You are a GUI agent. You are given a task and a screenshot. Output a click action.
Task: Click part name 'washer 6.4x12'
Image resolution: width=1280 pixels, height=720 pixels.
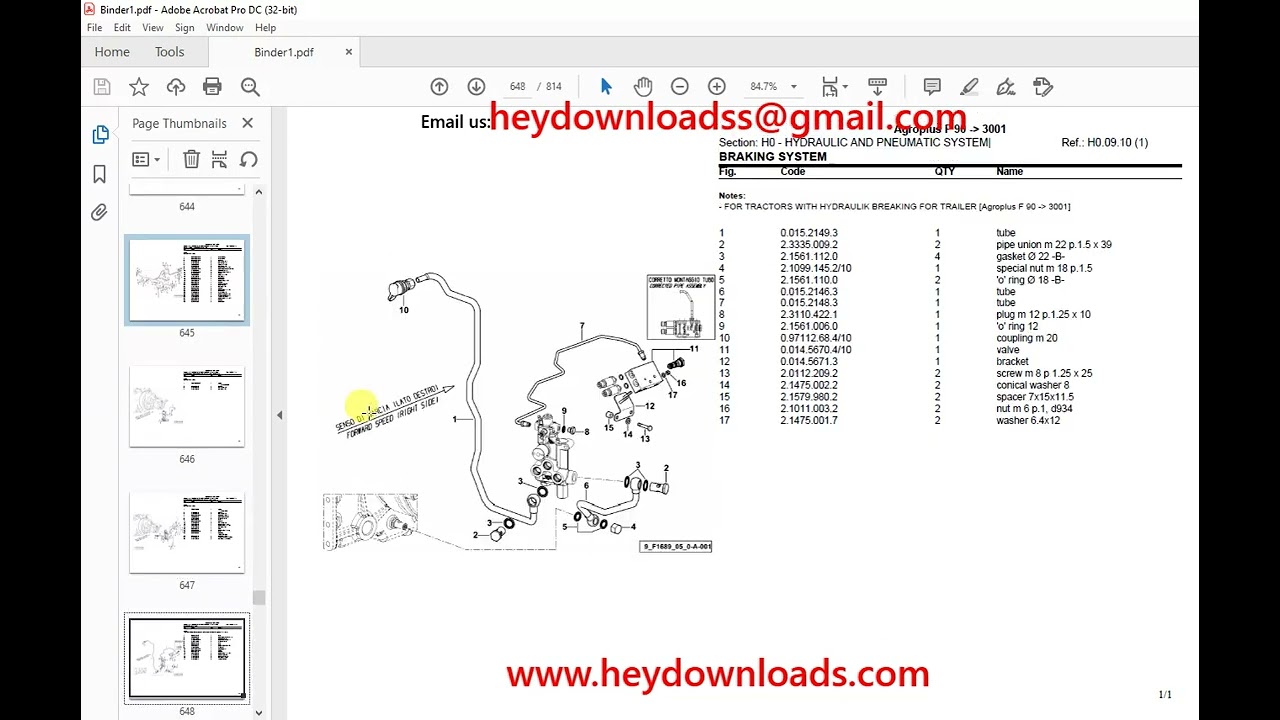(1028, 421)
